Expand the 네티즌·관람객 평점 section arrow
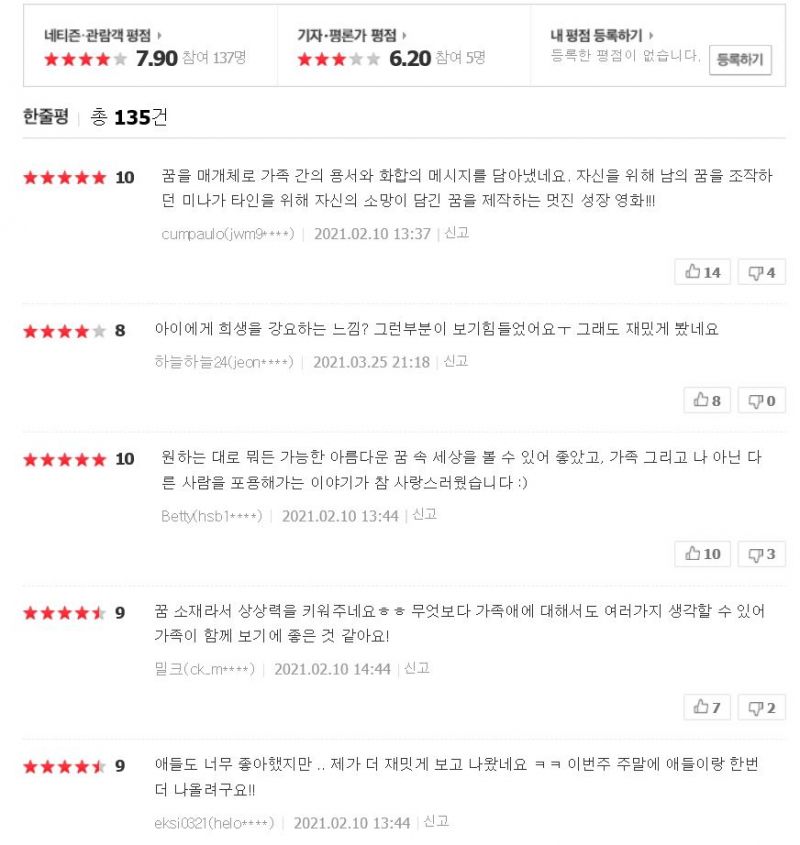This screenshot has width=800, height=845. (x=160, y=35)
